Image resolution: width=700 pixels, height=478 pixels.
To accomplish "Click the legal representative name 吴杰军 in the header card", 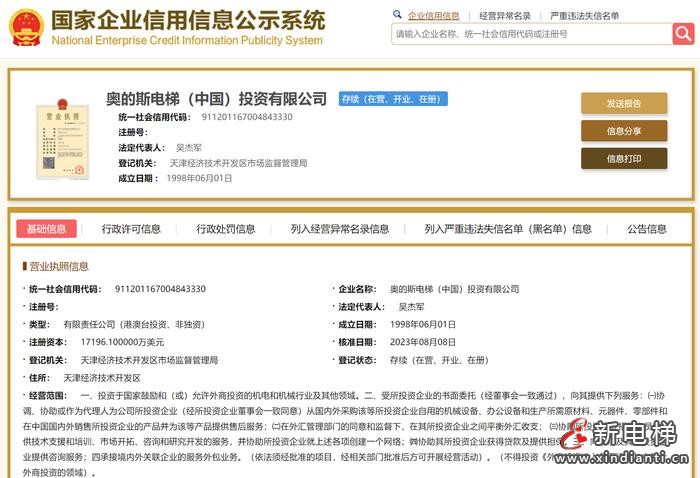I will 189,148.
